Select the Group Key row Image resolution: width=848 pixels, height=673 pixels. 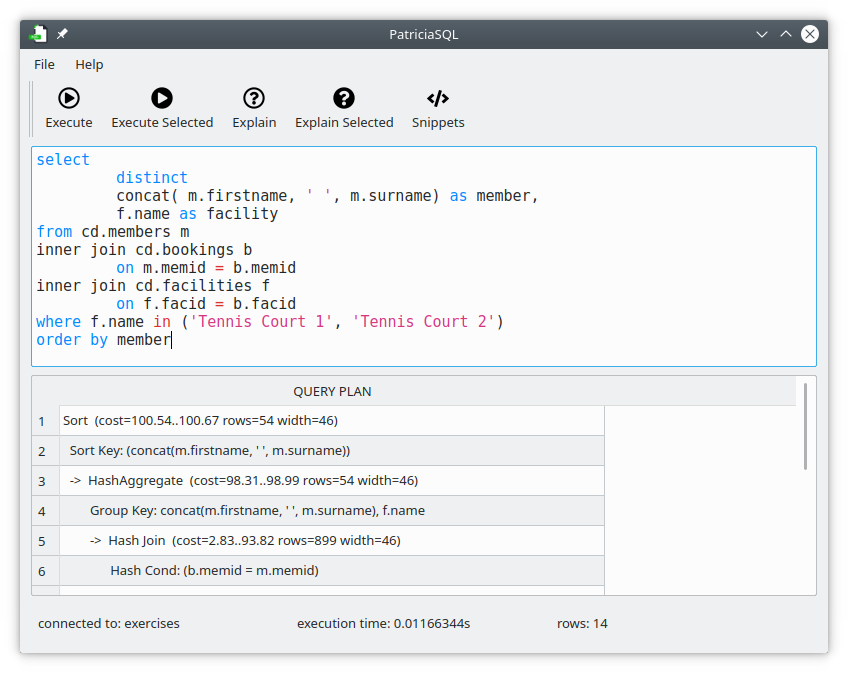coord(300,510)
